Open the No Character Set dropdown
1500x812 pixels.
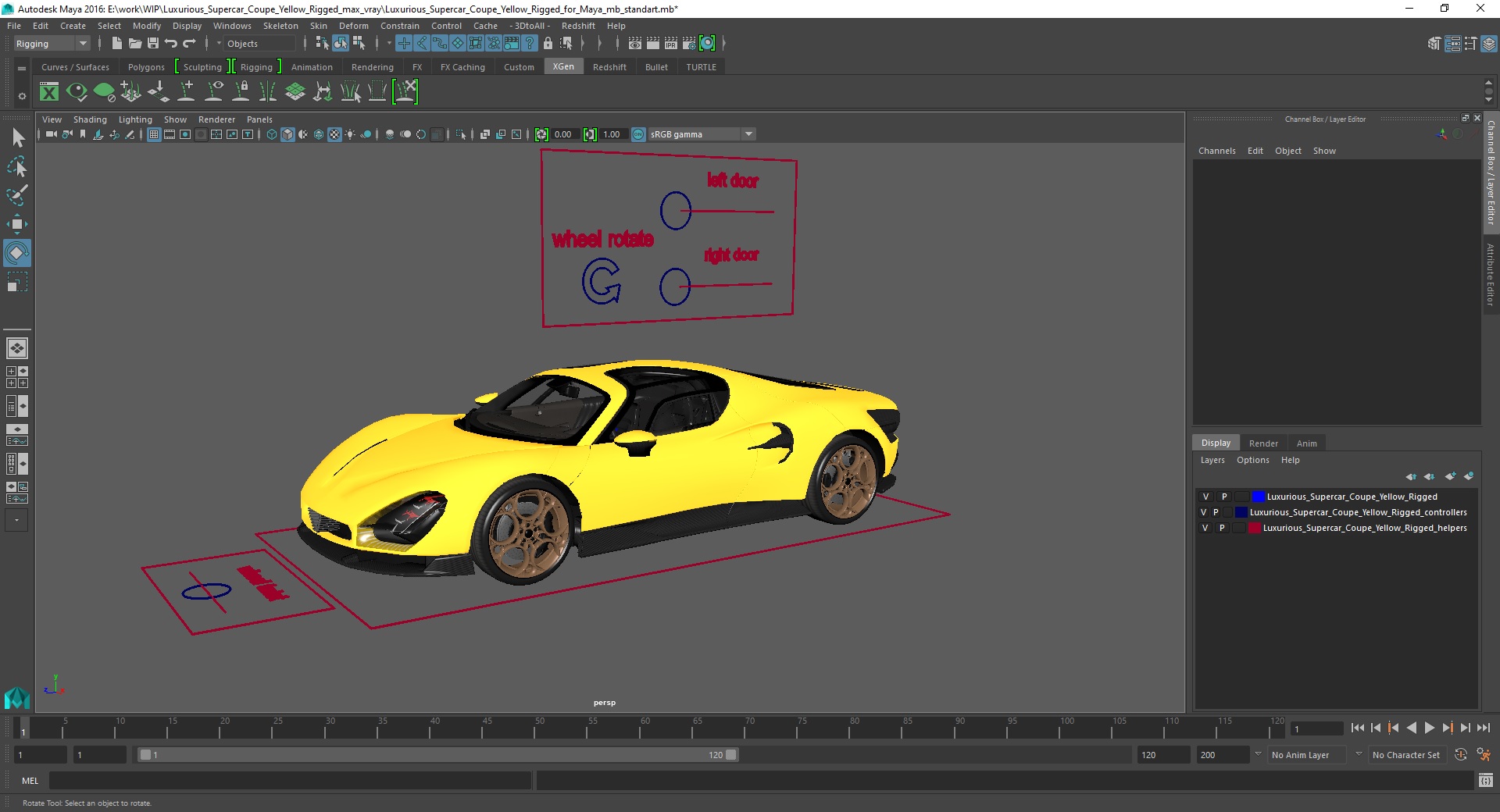1407,755
